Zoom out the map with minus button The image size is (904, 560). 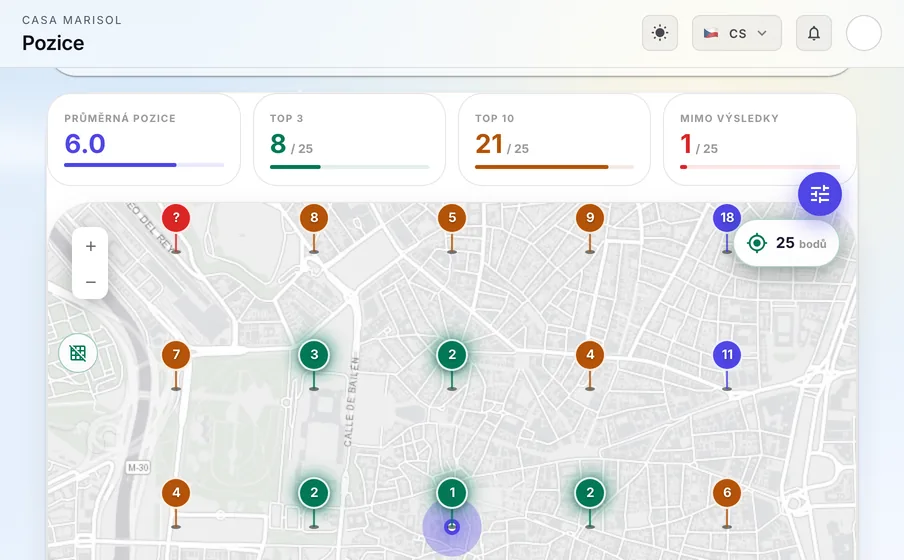(91, 282)
